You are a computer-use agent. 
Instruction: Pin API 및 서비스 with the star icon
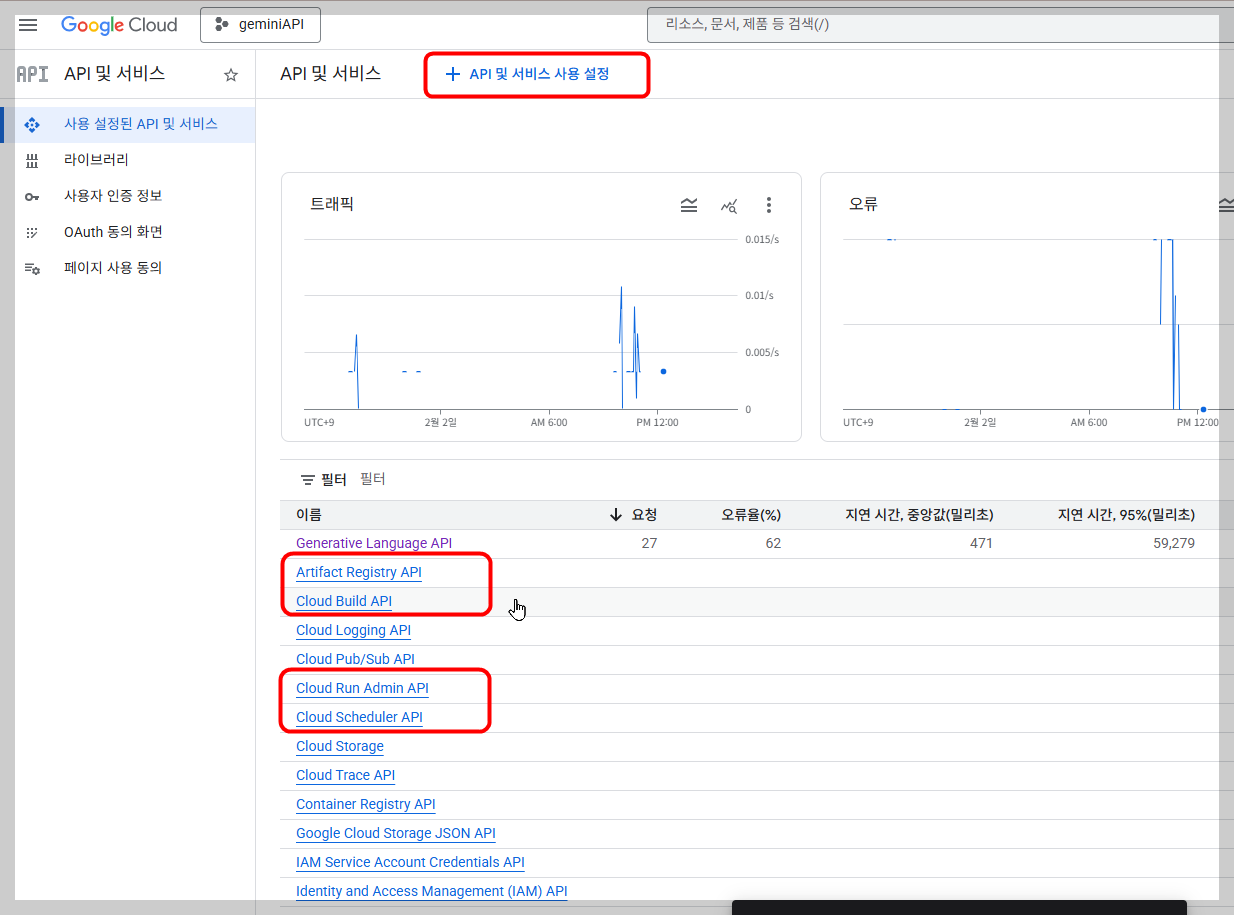[231, 75]
